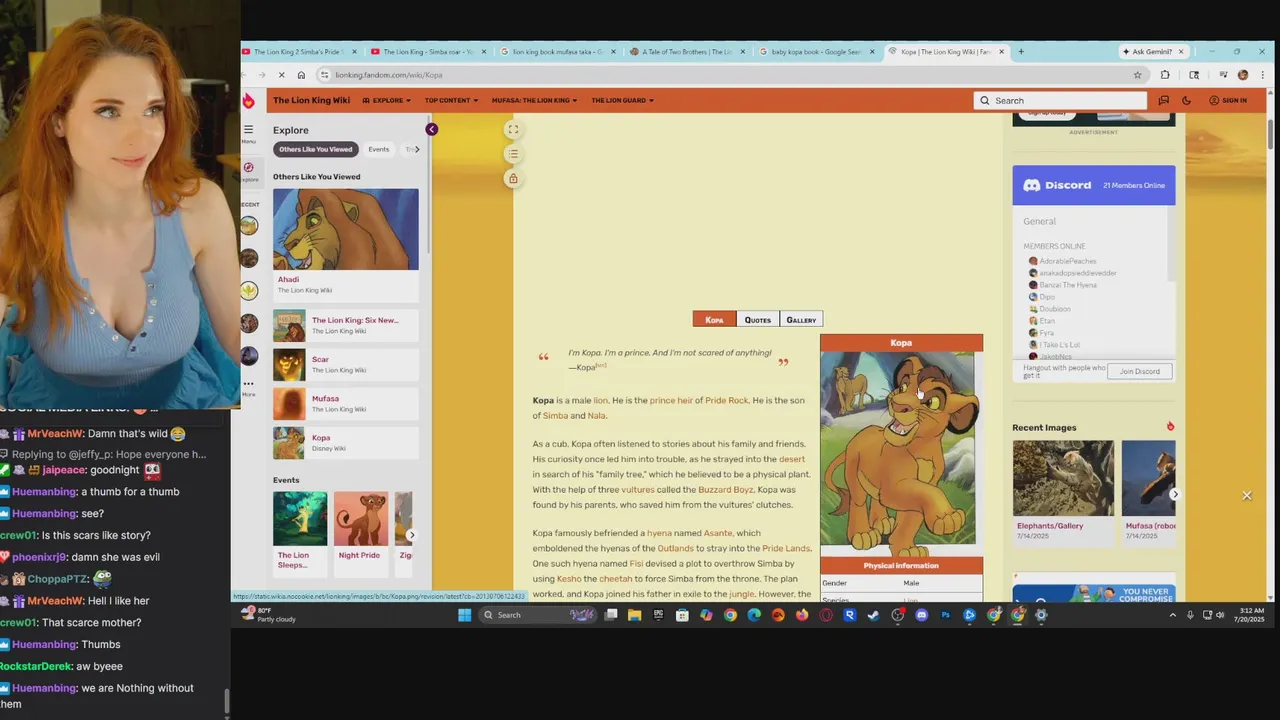This screenshot has width=1280, height=720.
Task: Open Photoshop from the taskbar
Action: tap(945, 615)
